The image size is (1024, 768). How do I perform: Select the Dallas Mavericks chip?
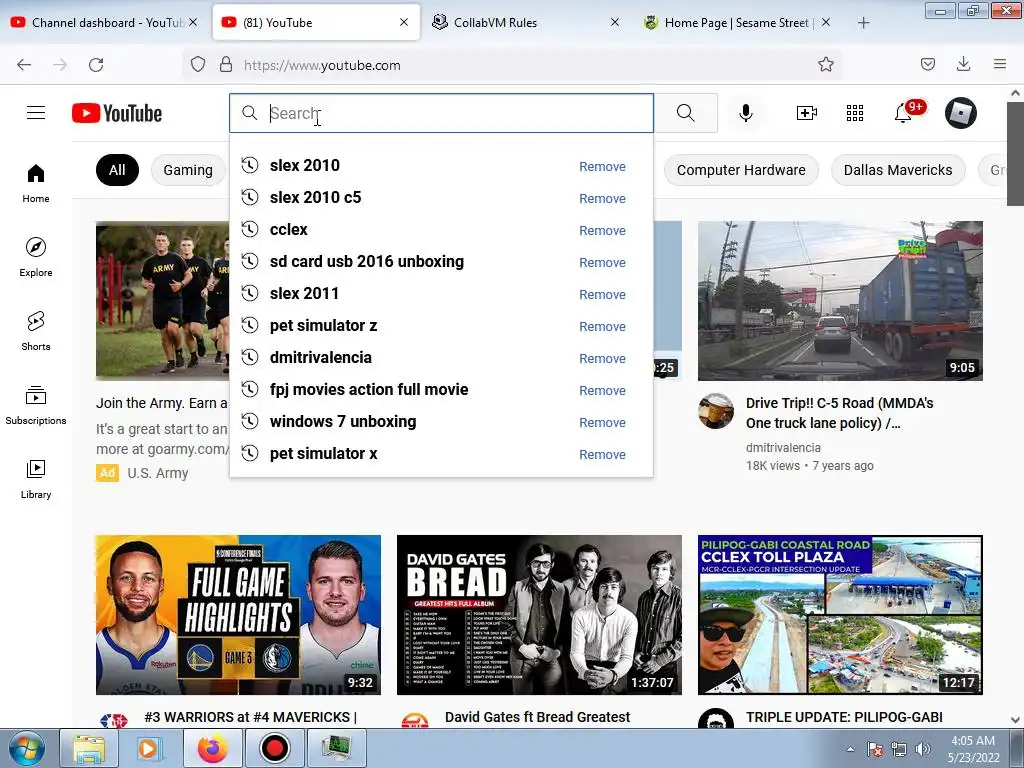pyautogui.click(x=898, y=170)
